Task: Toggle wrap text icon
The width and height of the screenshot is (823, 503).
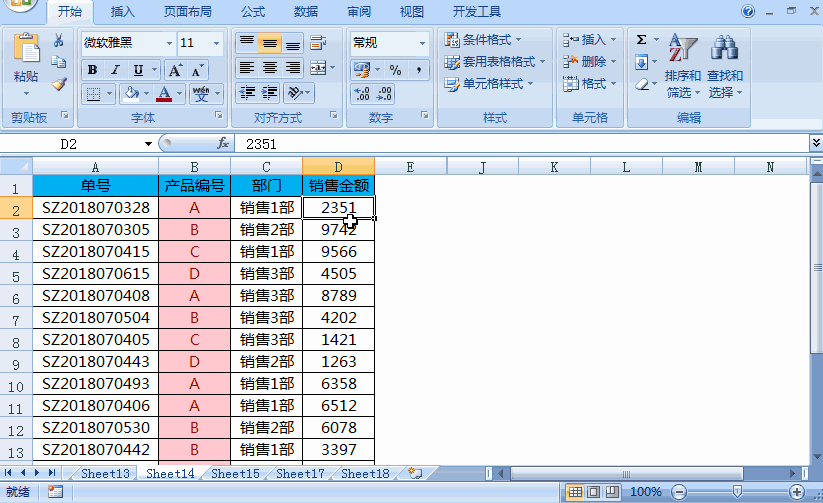Action: [x=318, y=43]
